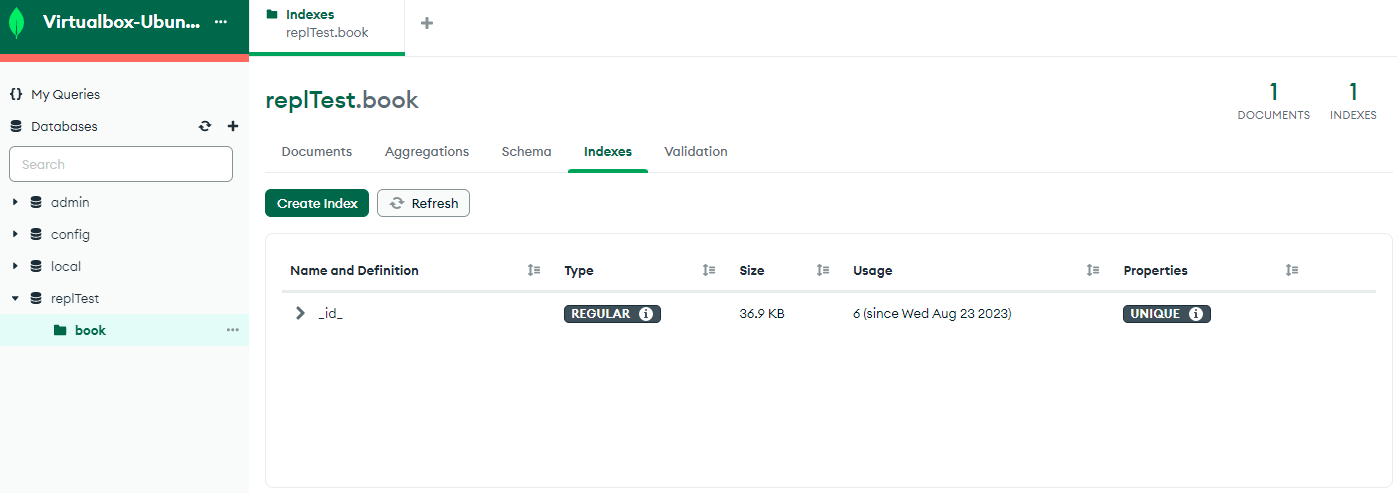This screenshot has height=493, width=1397.
Task: Switch to the Validation tab
Action: pos(696,152)
